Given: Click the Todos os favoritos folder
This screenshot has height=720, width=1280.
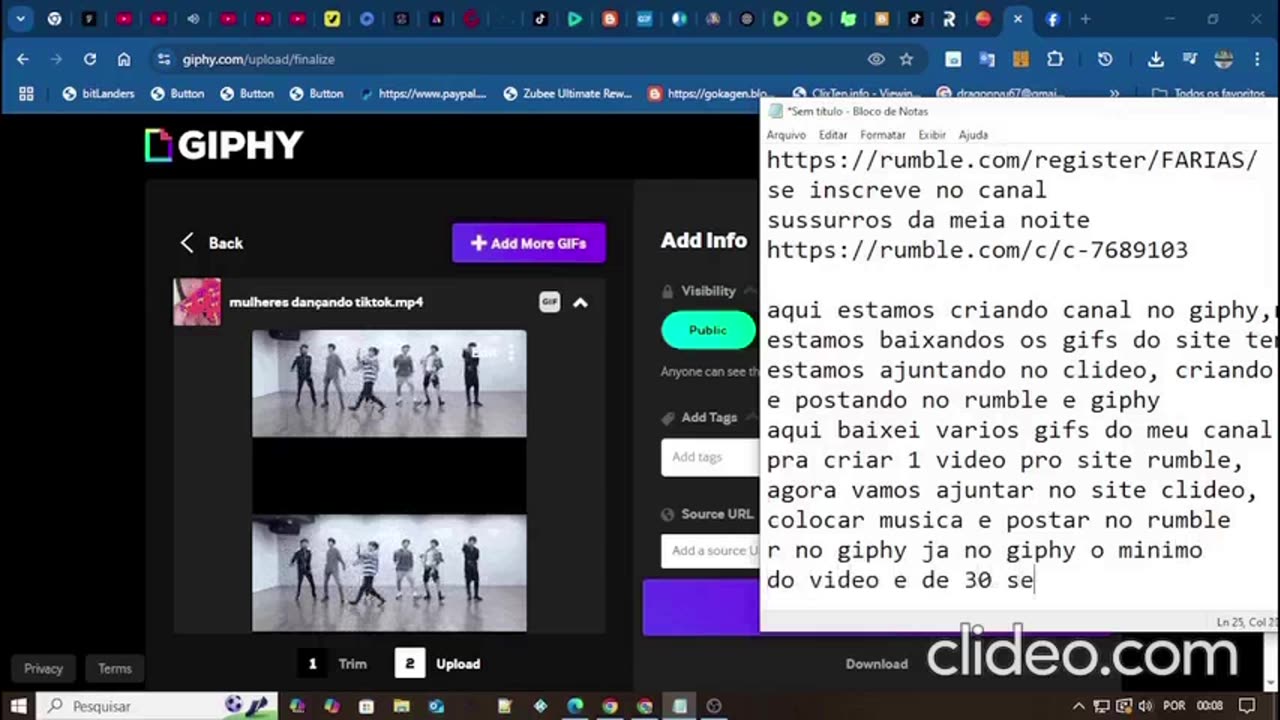Looking at the screenshot, I should [x=1209, y=94].
